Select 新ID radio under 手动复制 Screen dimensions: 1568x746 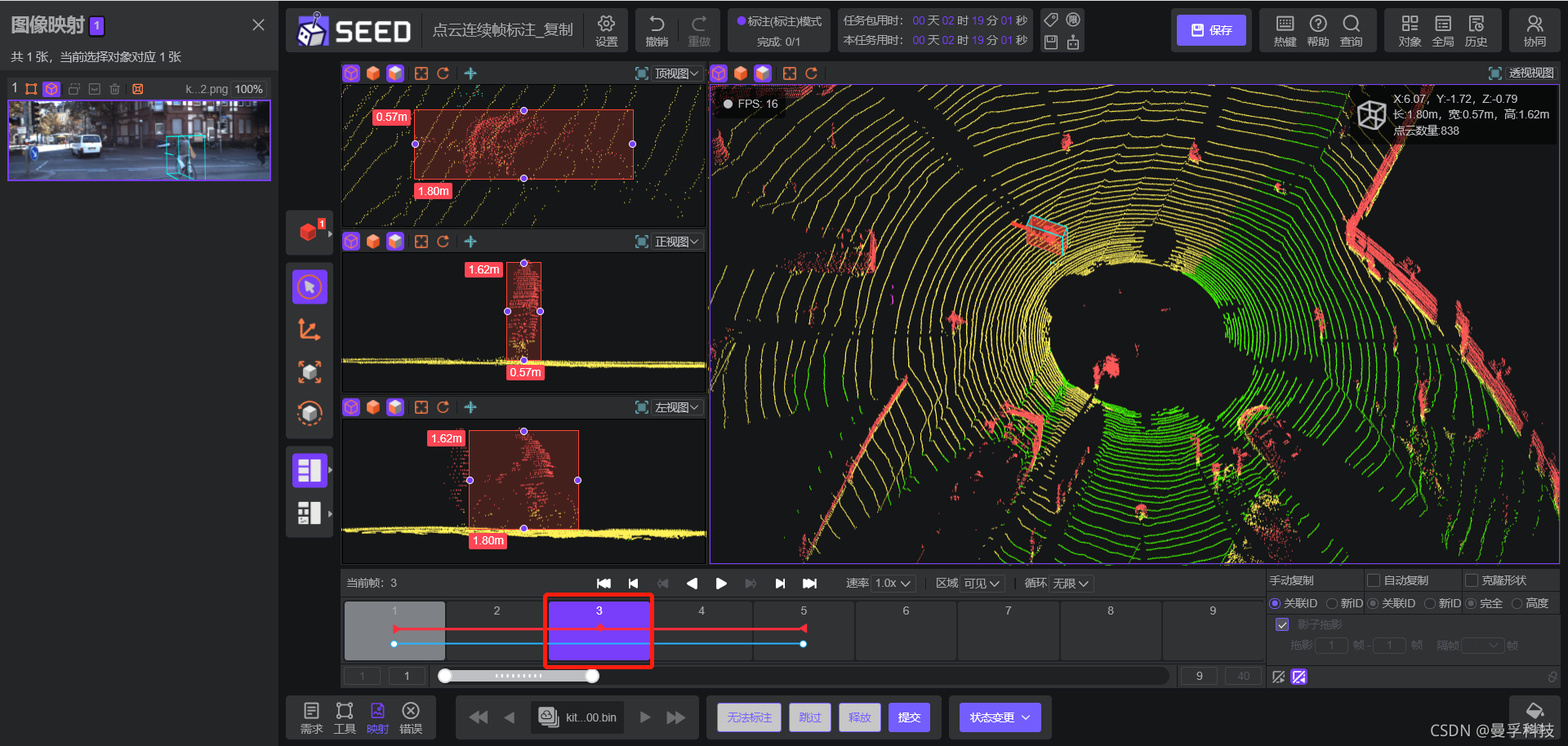click(x=1332, y=603)
